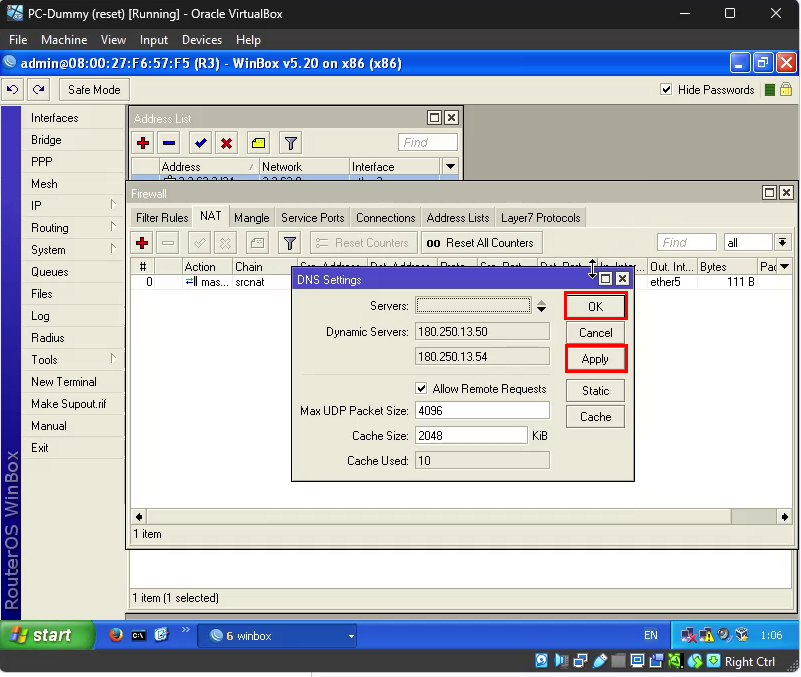The image size is (801, 677).
Task: Click the Find box in the Firewall window
Action: point(687,243)
